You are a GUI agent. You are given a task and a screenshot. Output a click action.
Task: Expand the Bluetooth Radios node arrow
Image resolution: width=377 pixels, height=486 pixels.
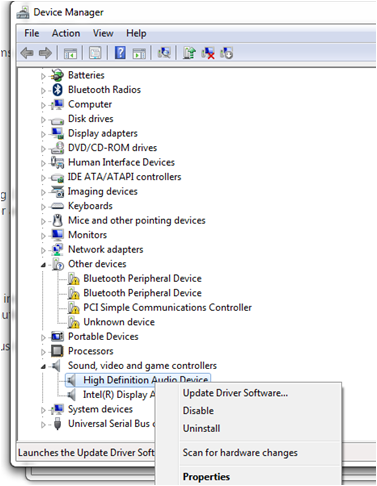coord(43,90)
